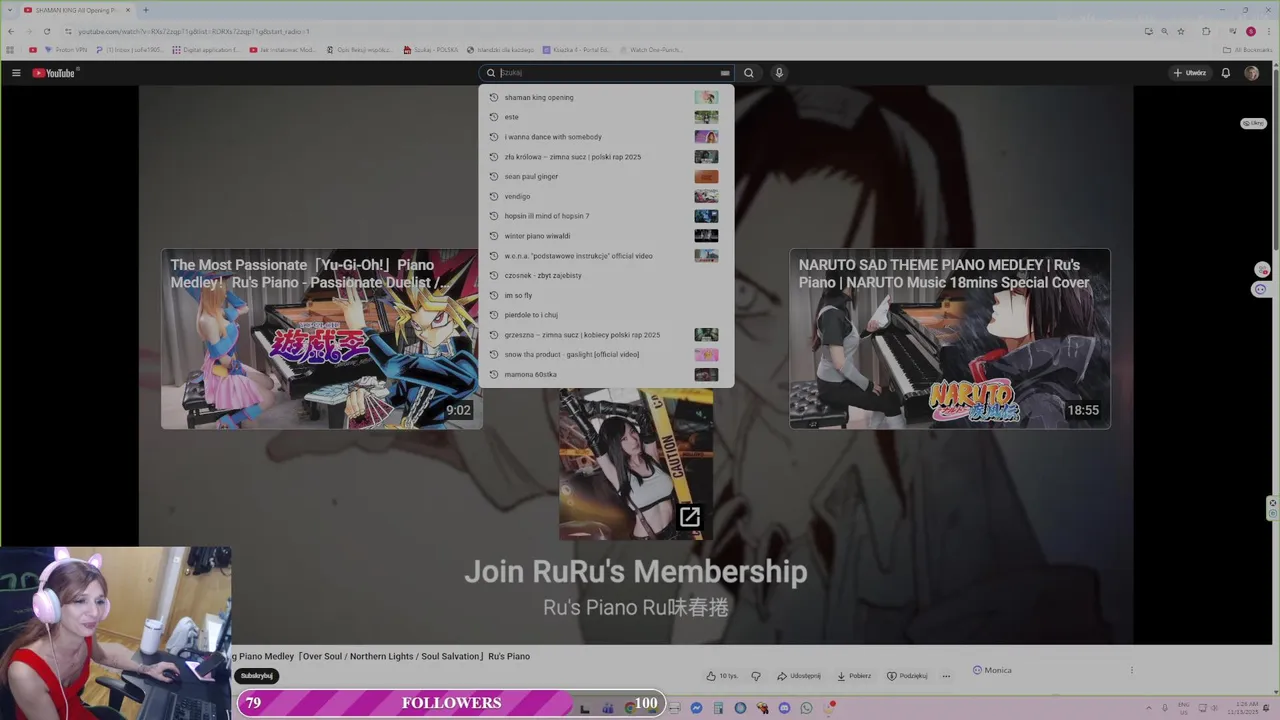The width and height of the screenshot is (1280, 720).
Task: Open the Discord icon in taskbar
Action: click(784, 708)
